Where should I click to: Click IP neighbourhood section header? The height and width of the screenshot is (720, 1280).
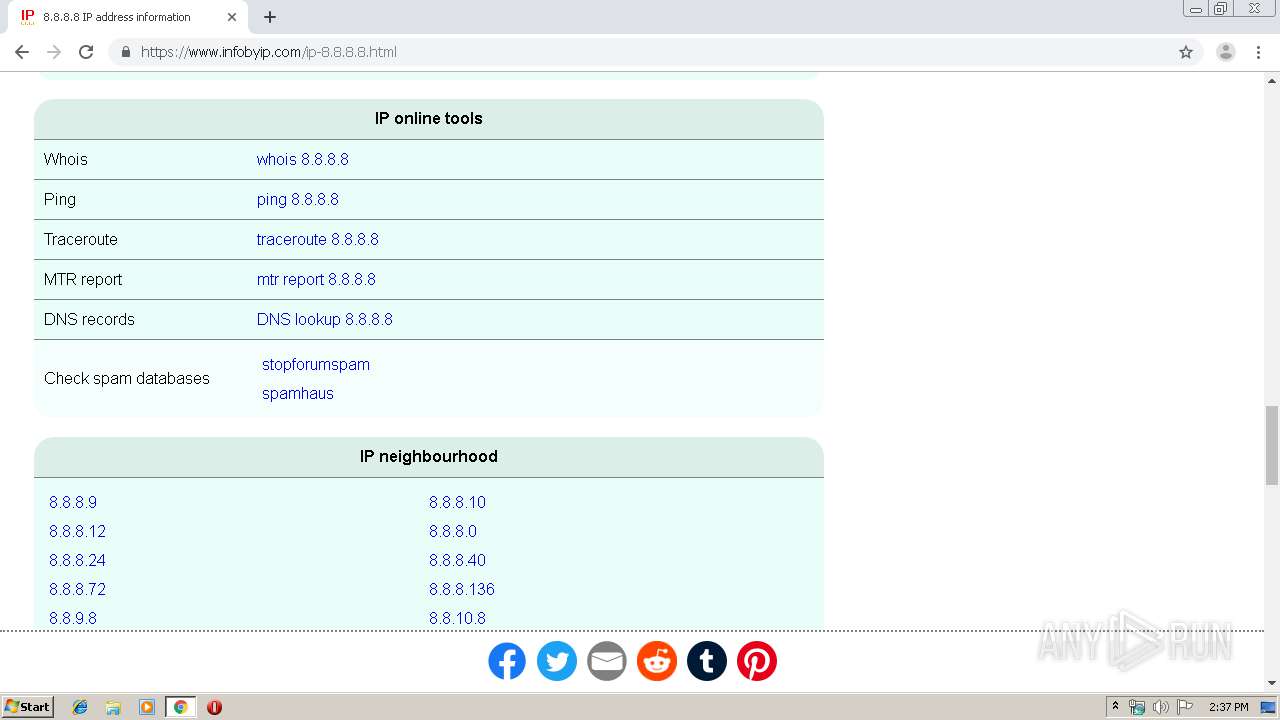coord(429,456)
